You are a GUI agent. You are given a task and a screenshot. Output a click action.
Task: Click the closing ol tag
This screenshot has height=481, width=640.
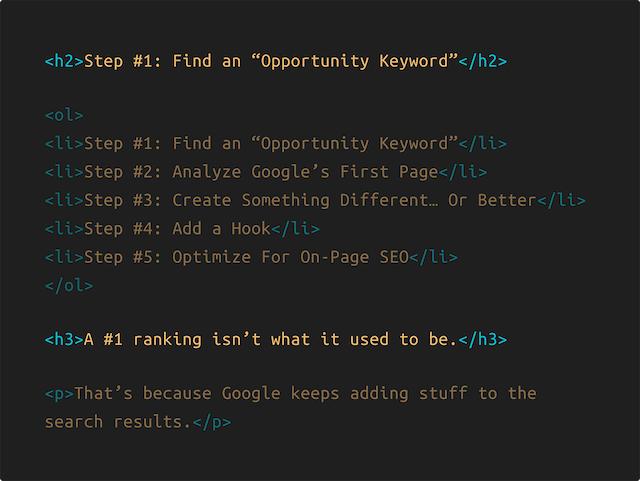click(69, 285)
